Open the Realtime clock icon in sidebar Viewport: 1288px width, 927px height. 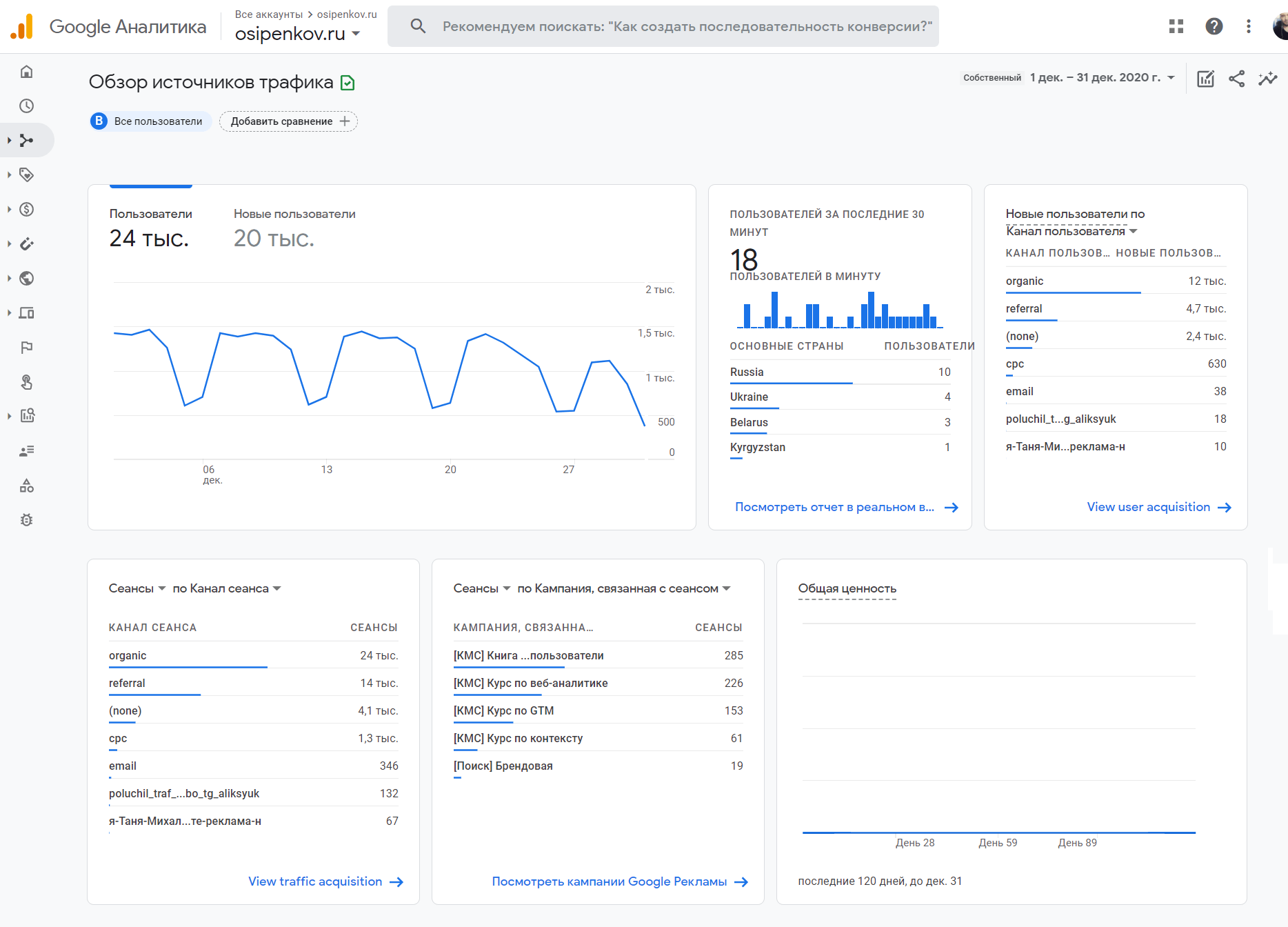pyautogui.click(x=27, y=106)
